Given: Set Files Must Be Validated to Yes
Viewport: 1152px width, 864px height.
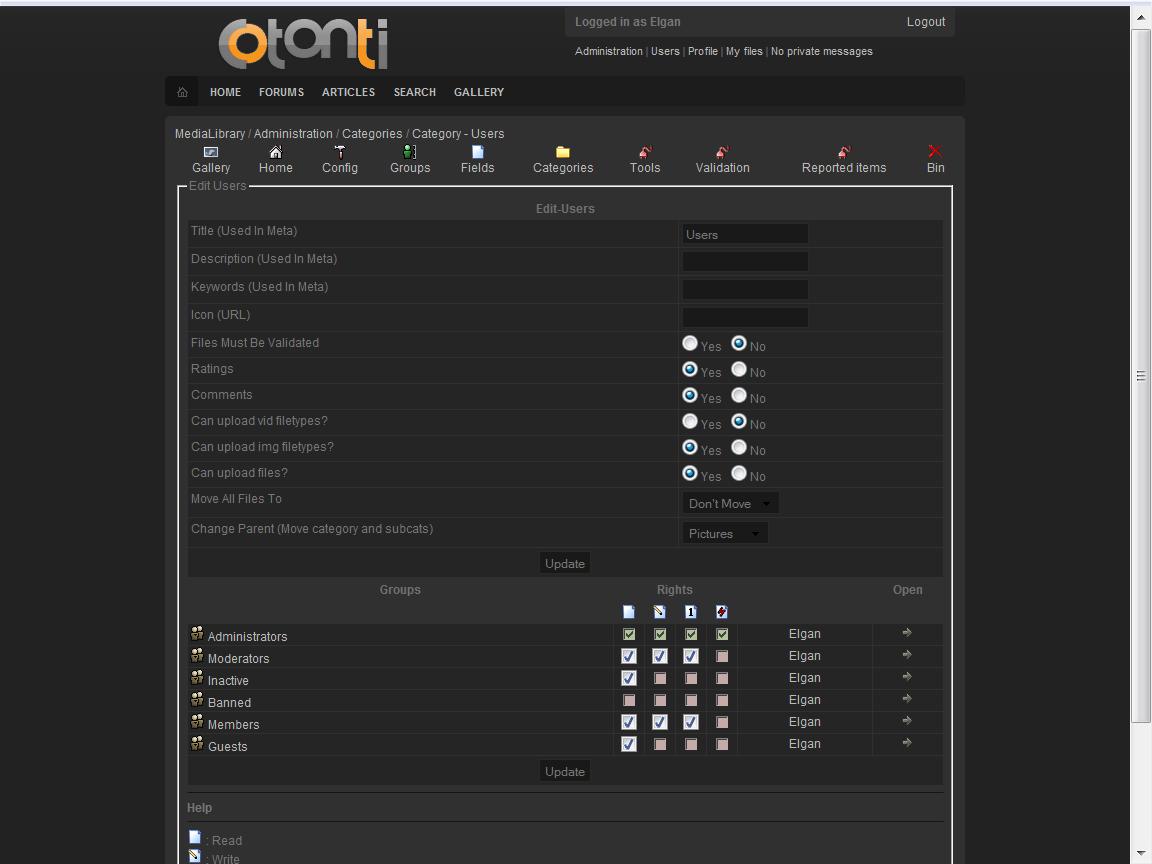Looking at the screenshot, I should pyautogui.click(x=690, y=343).
